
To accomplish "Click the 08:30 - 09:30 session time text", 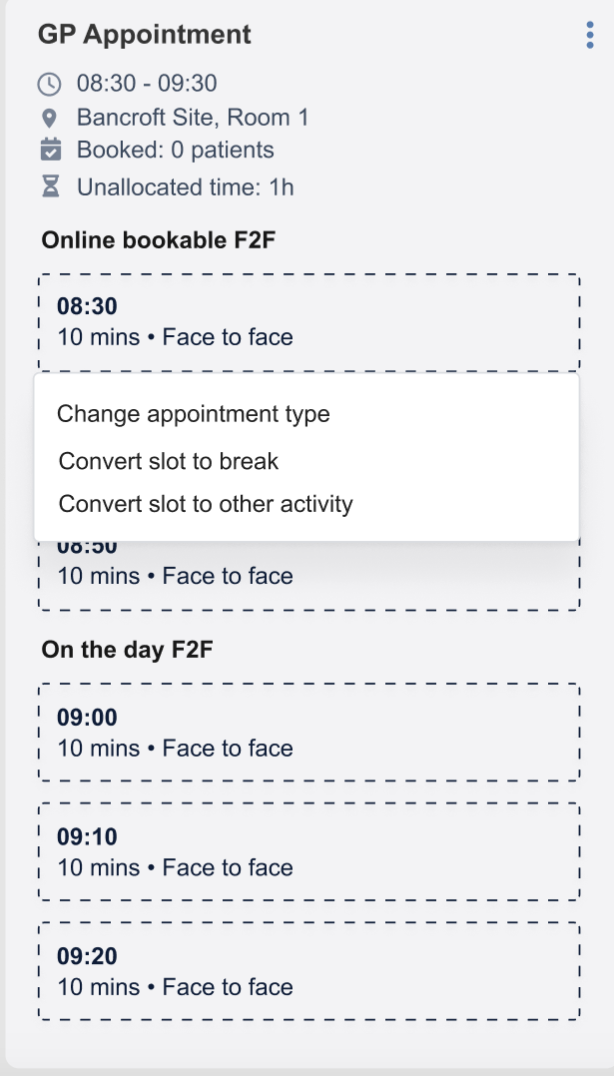I will pyautogui.click(x=147, y=83).
